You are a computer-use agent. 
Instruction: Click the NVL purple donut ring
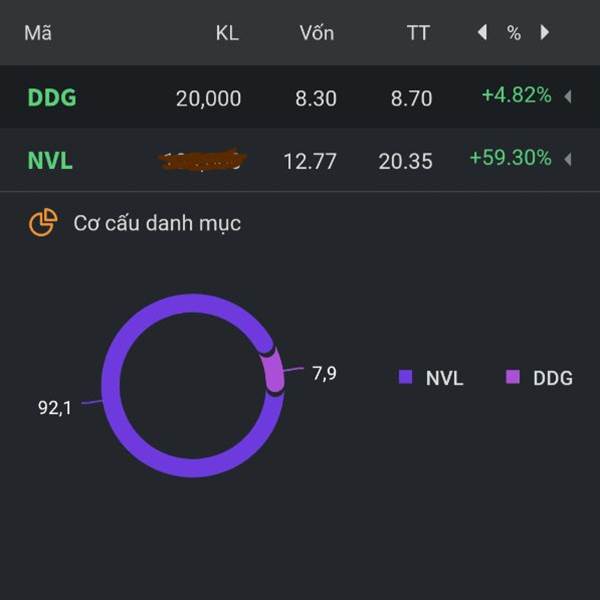pos(111,386)
